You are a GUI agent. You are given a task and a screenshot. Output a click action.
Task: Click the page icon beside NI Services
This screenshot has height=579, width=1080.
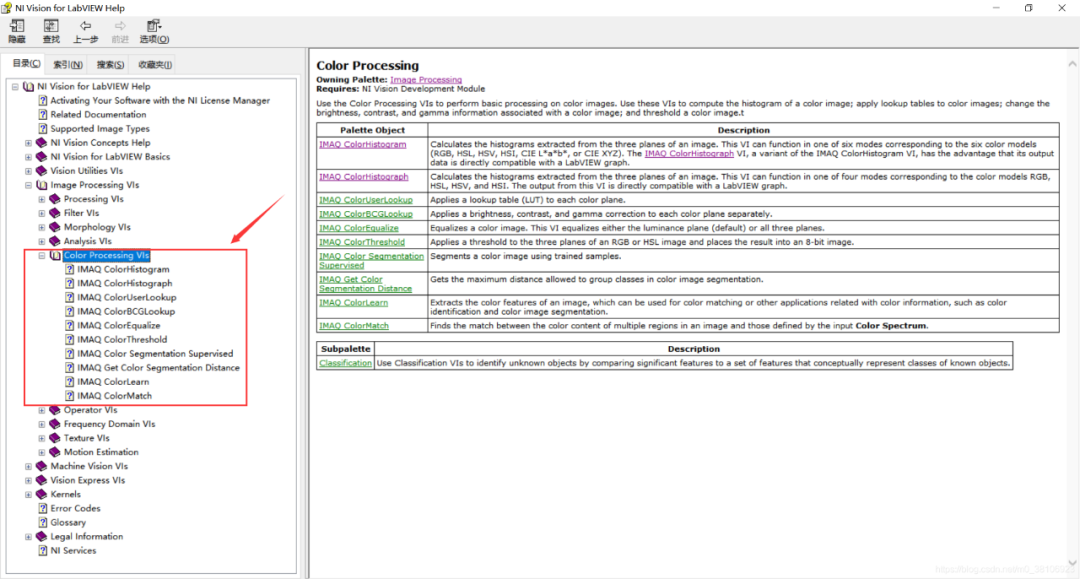coord(43,551)
